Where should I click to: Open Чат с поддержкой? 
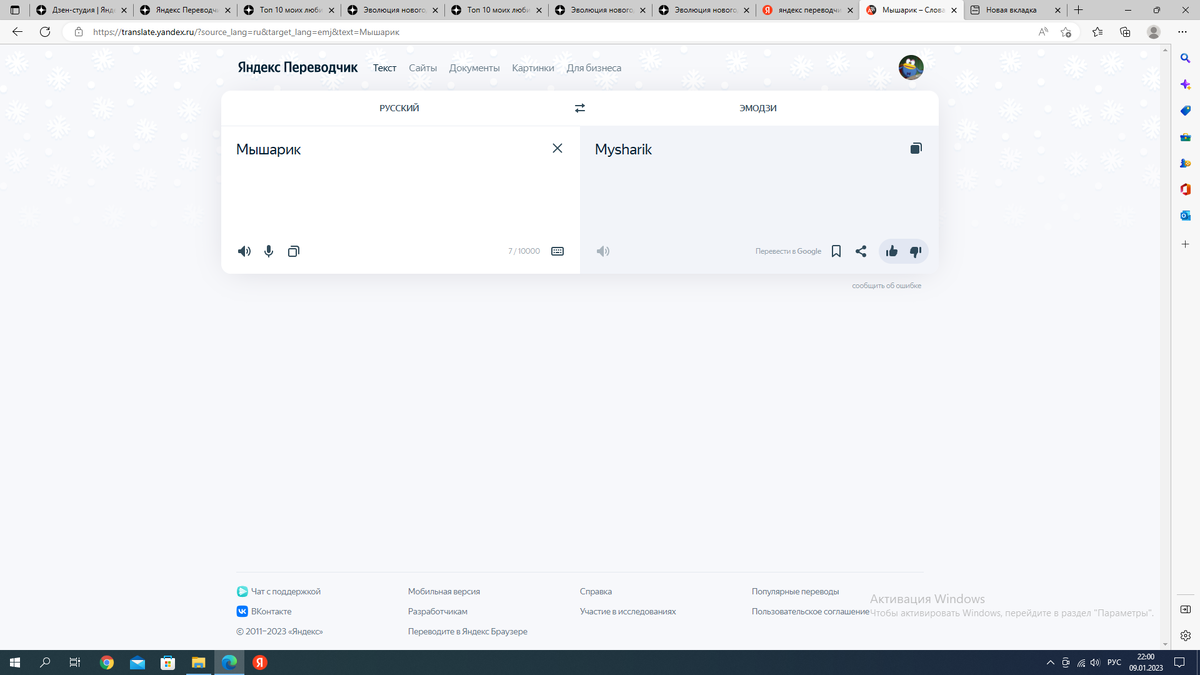[x=279, y=591]
